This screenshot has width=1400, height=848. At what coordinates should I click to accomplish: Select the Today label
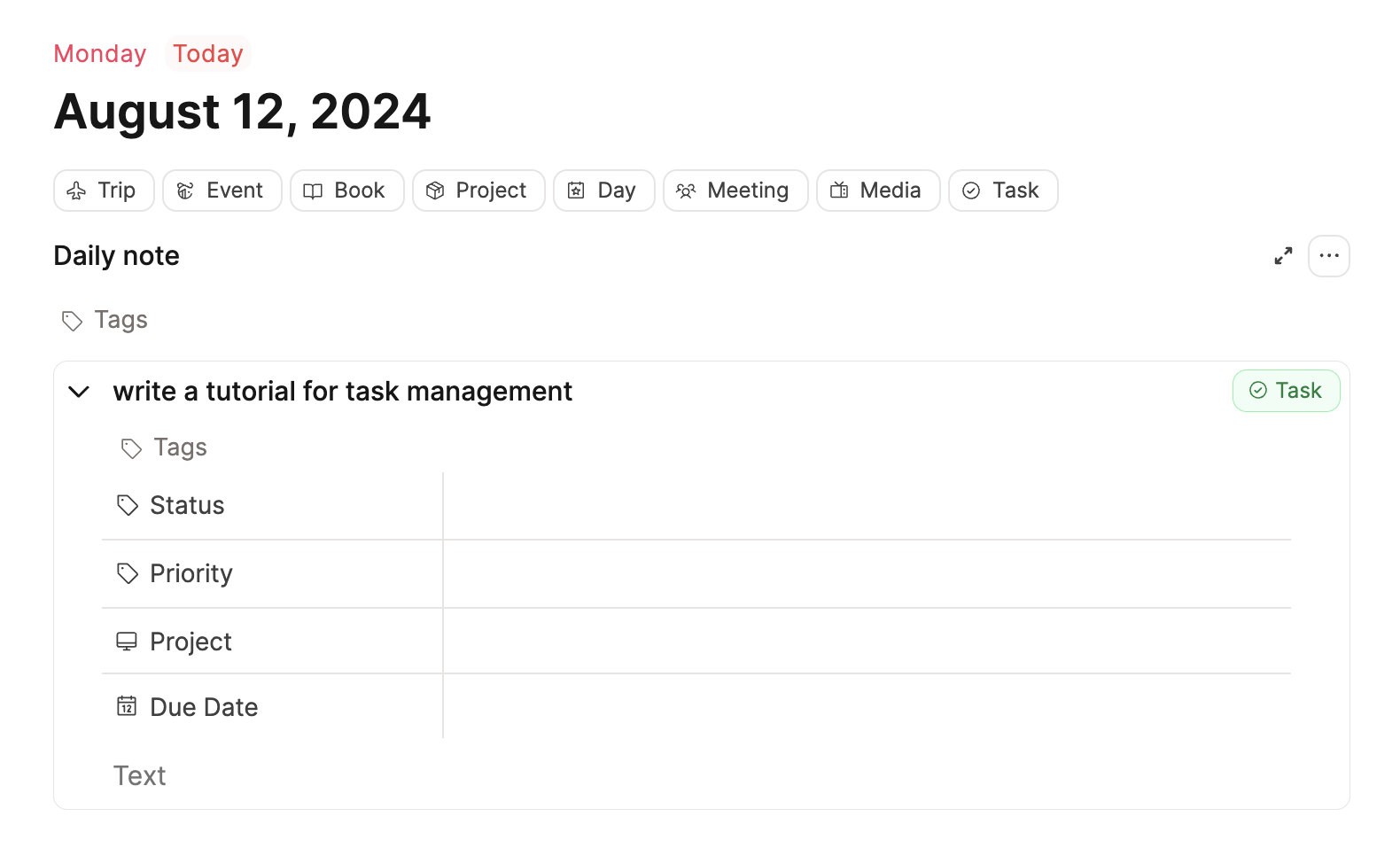pos(208,53)
